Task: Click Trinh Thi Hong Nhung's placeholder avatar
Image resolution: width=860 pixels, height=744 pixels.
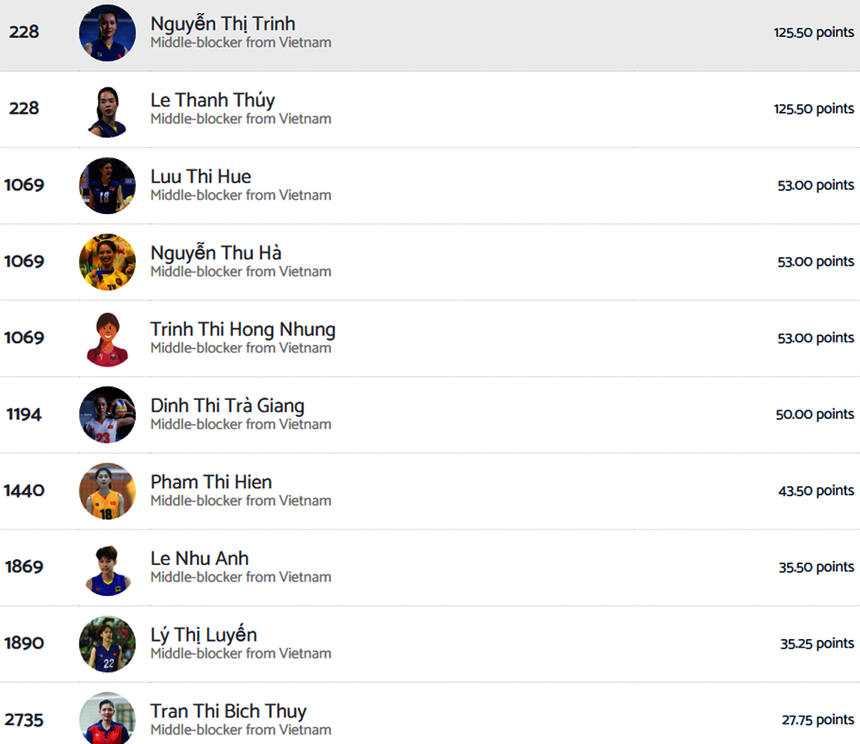Action: pyautogui.click(x=107, y=338)
